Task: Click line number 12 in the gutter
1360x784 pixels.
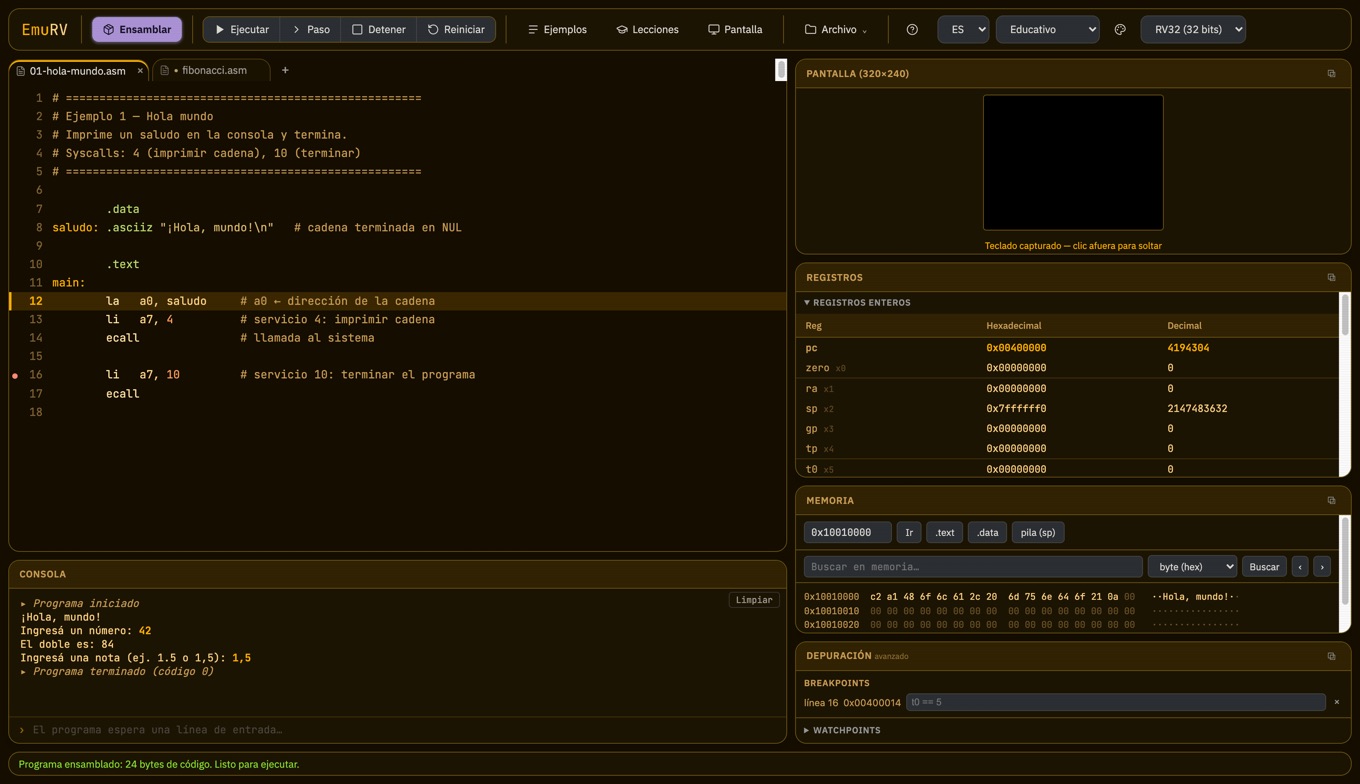Action: [36, 301]
